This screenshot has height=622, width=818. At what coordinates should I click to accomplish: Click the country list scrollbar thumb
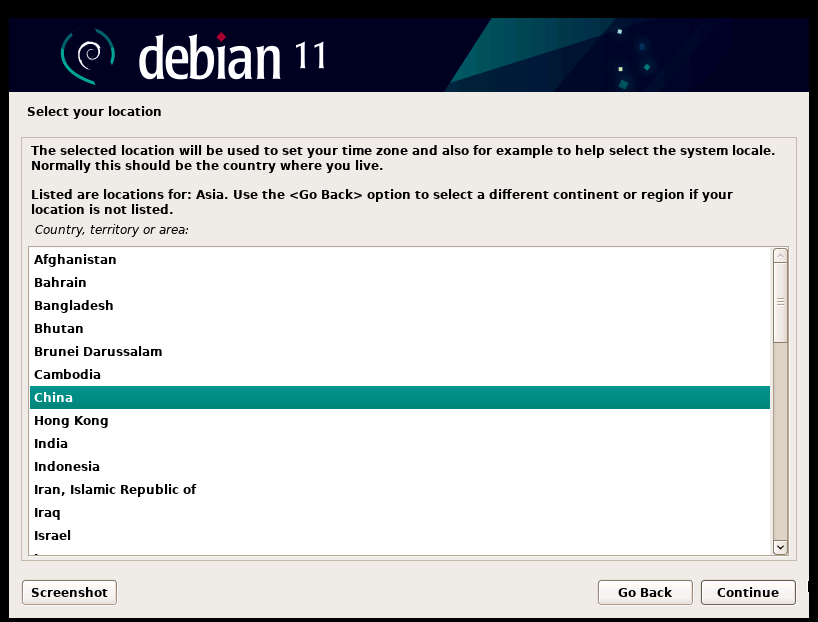(x=780, y=303)
